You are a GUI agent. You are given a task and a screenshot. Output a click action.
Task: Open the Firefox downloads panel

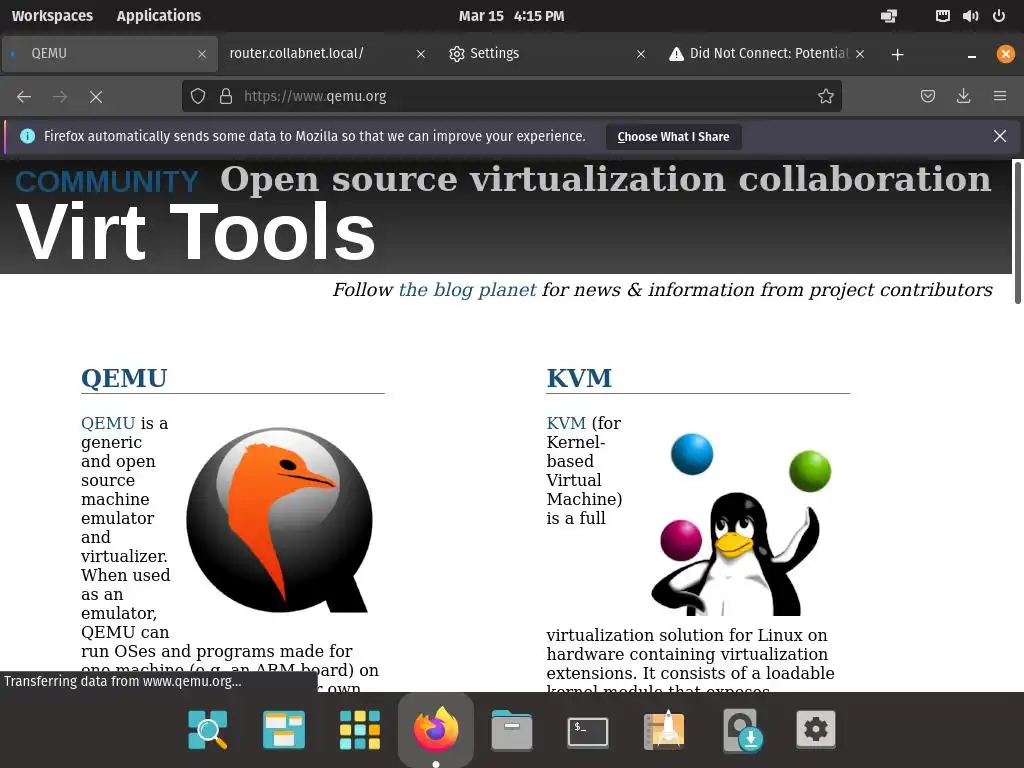963,97
